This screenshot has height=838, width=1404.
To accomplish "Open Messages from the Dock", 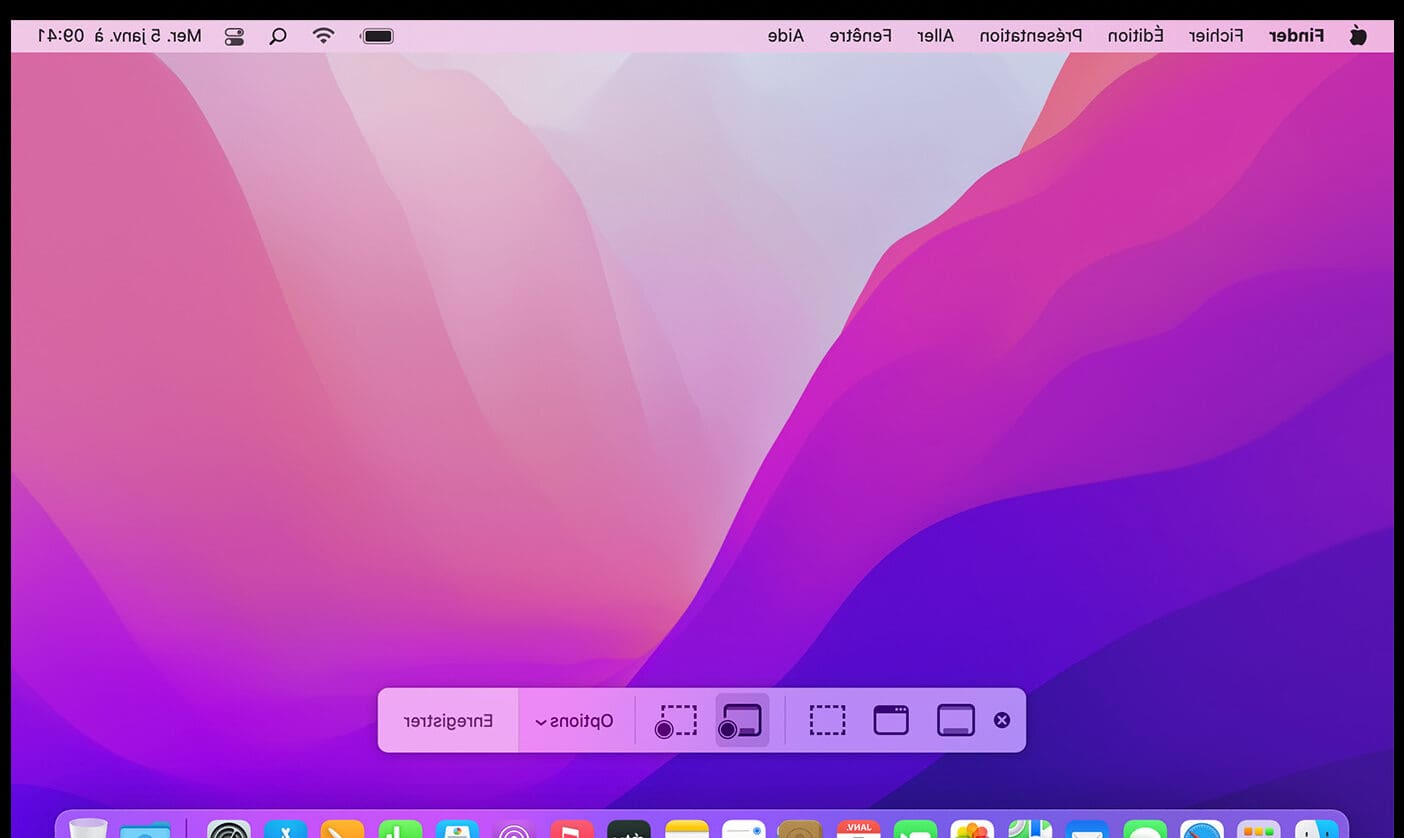I will (1145, 829).
